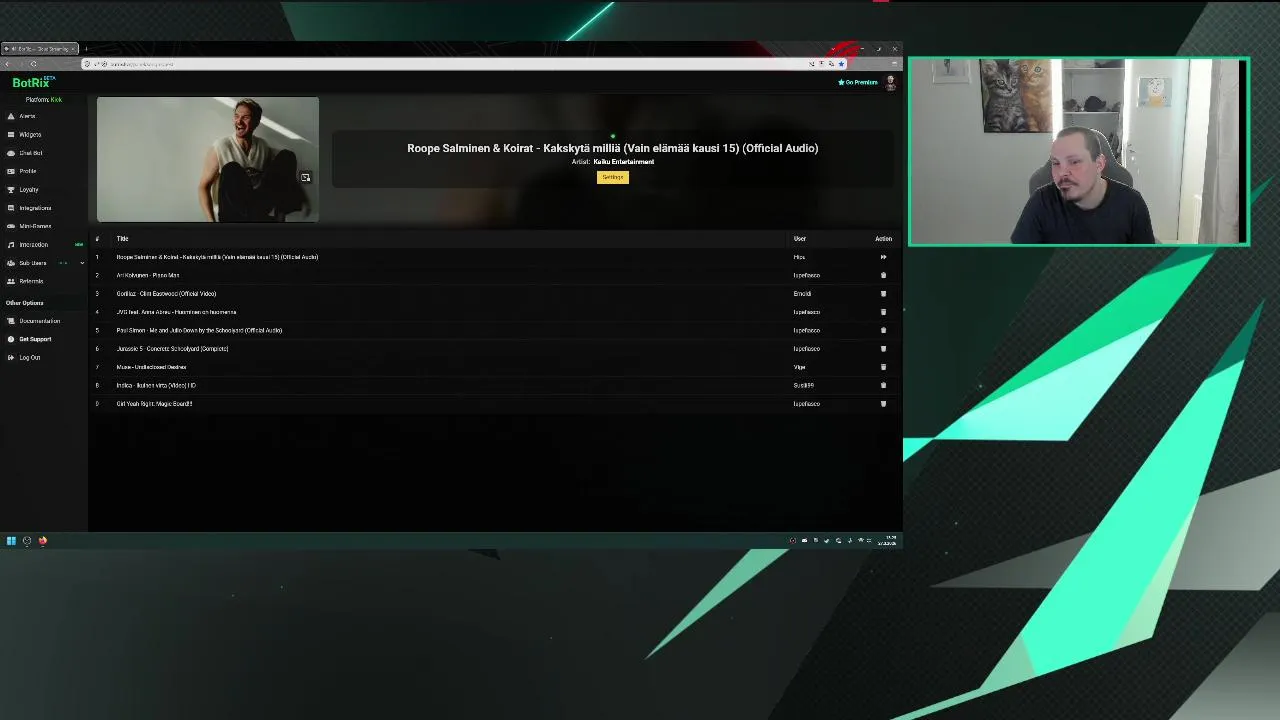Click Kaiku Entertainment artist name
Screen dimensions: 1280x720
click(x=623, y=162)
